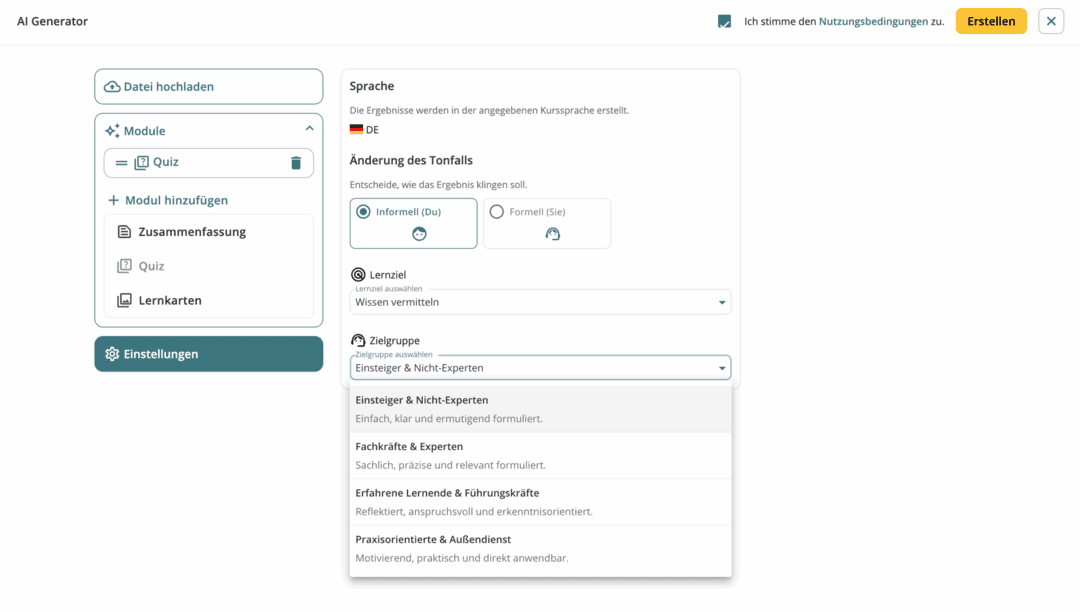Choose Praxisorientierte & Außendienst option
1080x612 pixels.
click(x=541, y=549)
